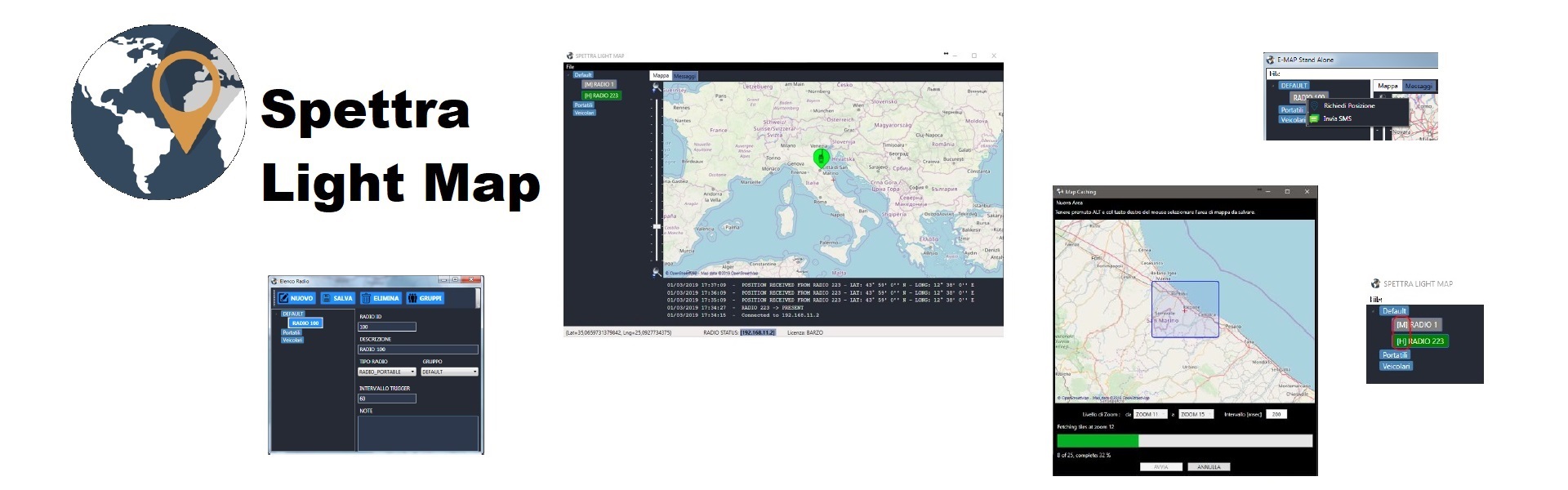Open the ZOOM 11 start-level dropdown
The width and height of the screenshot is (1568, 490).
1151,414
